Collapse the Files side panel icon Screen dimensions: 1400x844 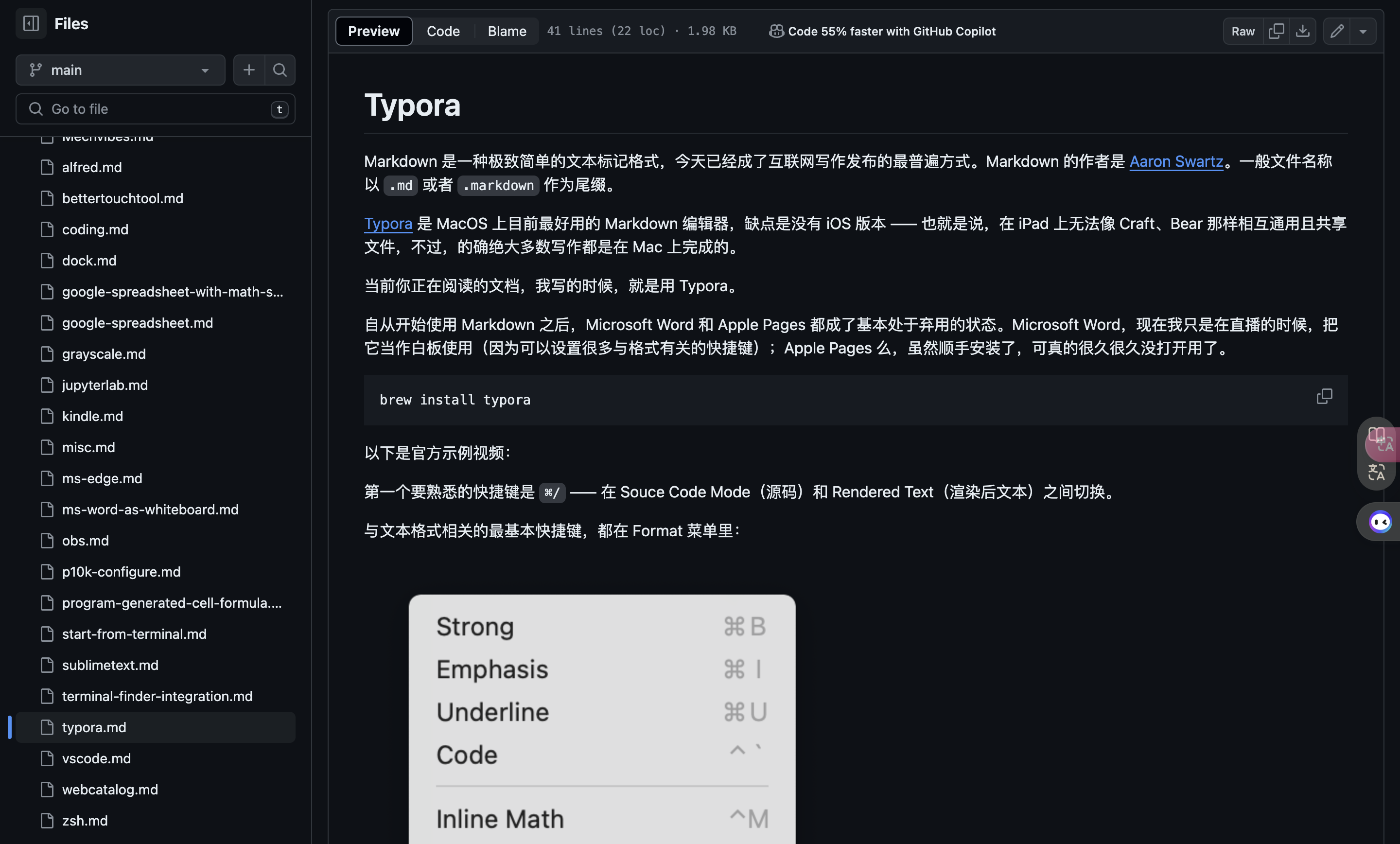pos(31,23)
